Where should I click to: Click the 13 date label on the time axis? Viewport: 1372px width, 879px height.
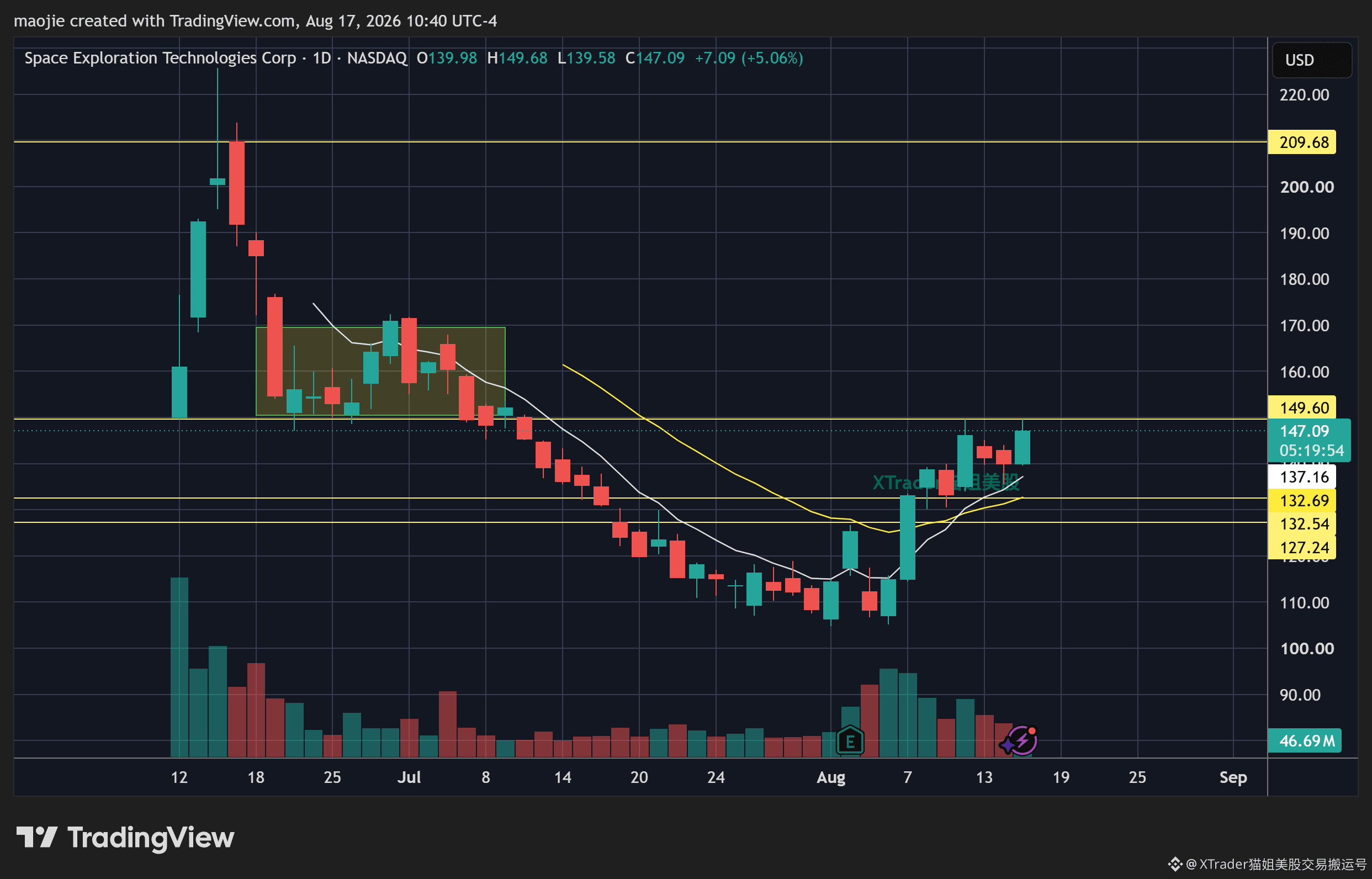coord(984,777)
